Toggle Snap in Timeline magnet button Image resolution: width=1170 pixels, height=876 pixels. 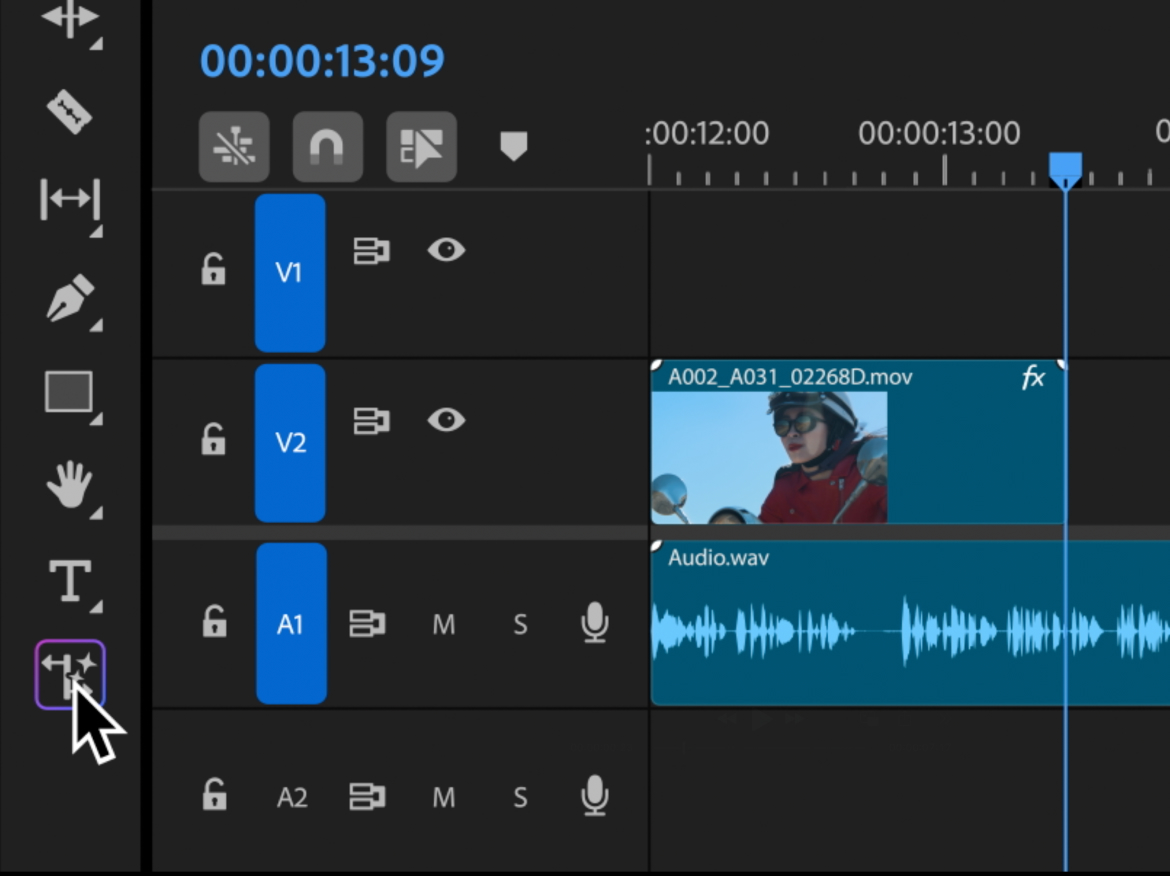pos(327,147)
